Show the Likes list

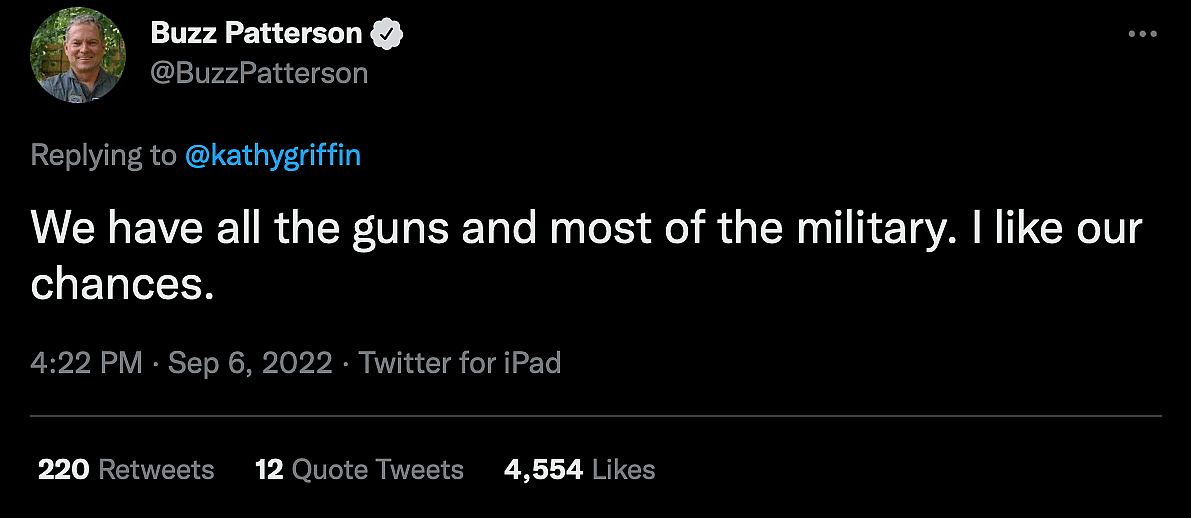click(x=624, y=469)
